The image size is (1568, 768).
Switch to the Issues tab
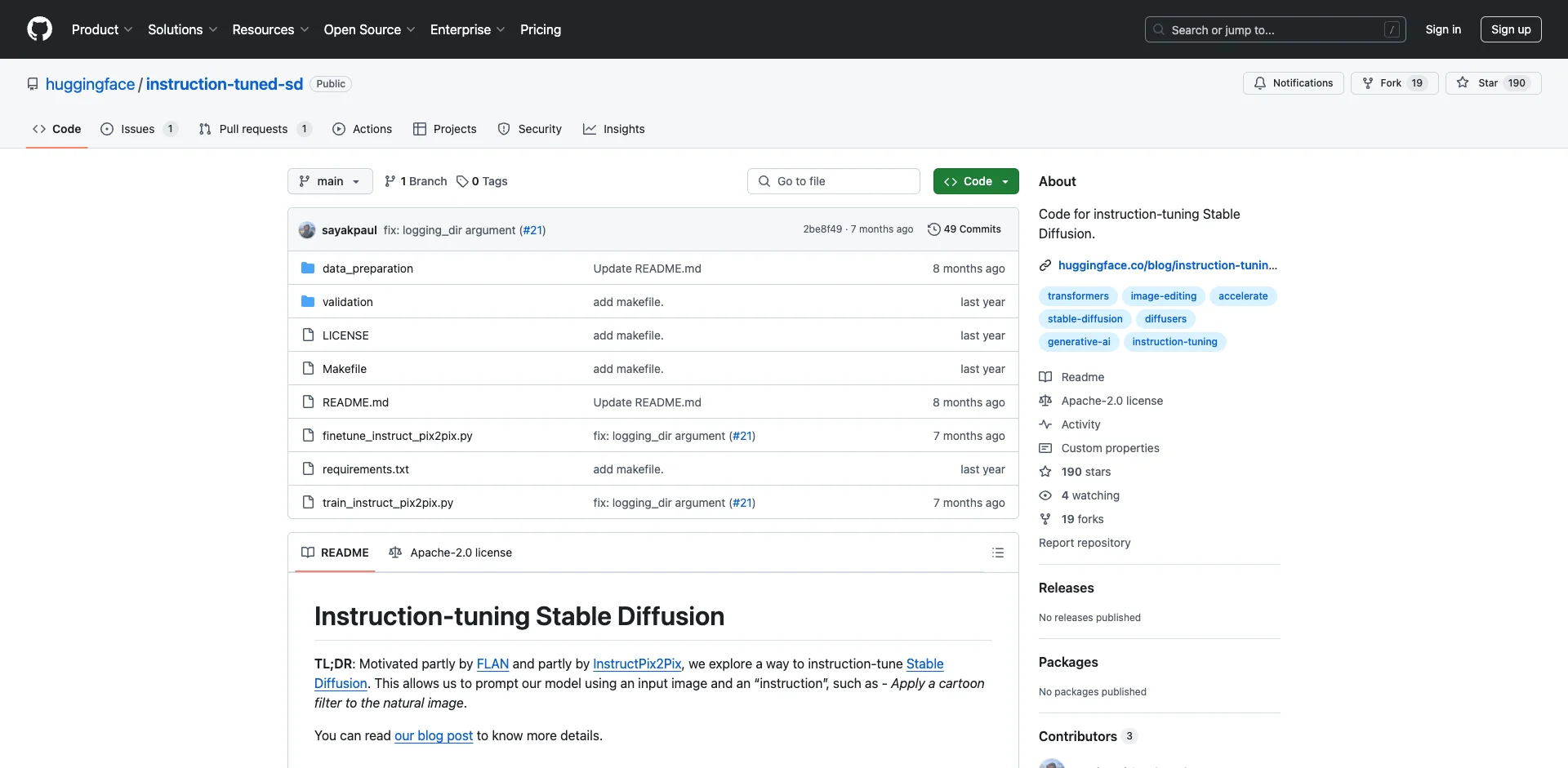point(138,129)
